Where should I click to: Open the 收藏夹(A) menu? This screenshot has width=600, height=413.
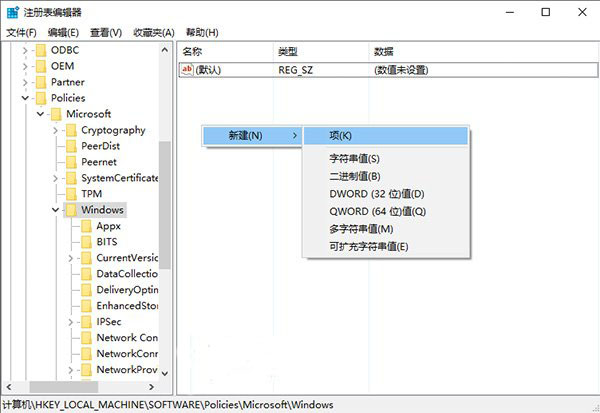pos(151,32)
